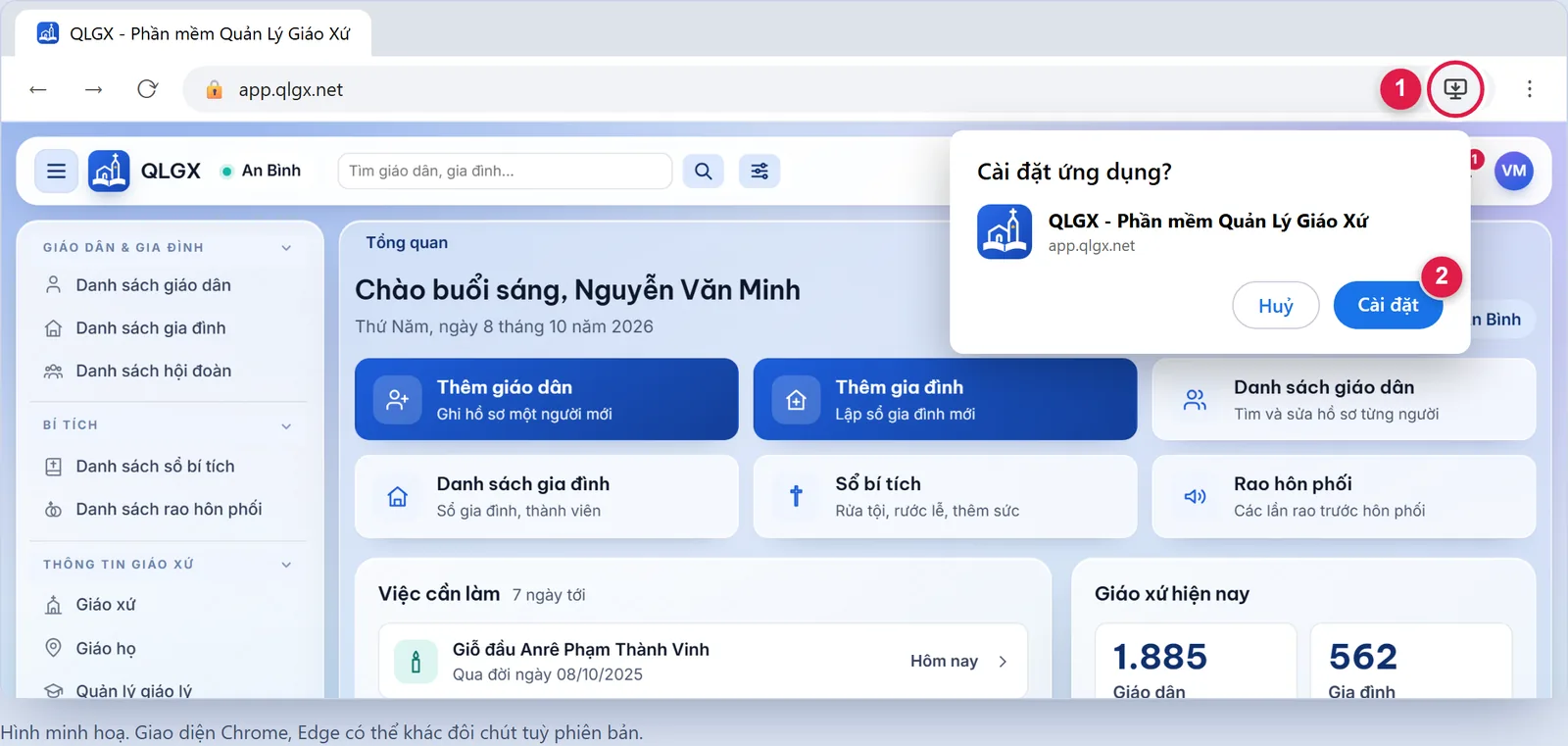The width and height of the screenshot is (1568, 746).
Task: Click the Thêm giáo dân card
Action: pyautogui.click(x=547, y=399)
